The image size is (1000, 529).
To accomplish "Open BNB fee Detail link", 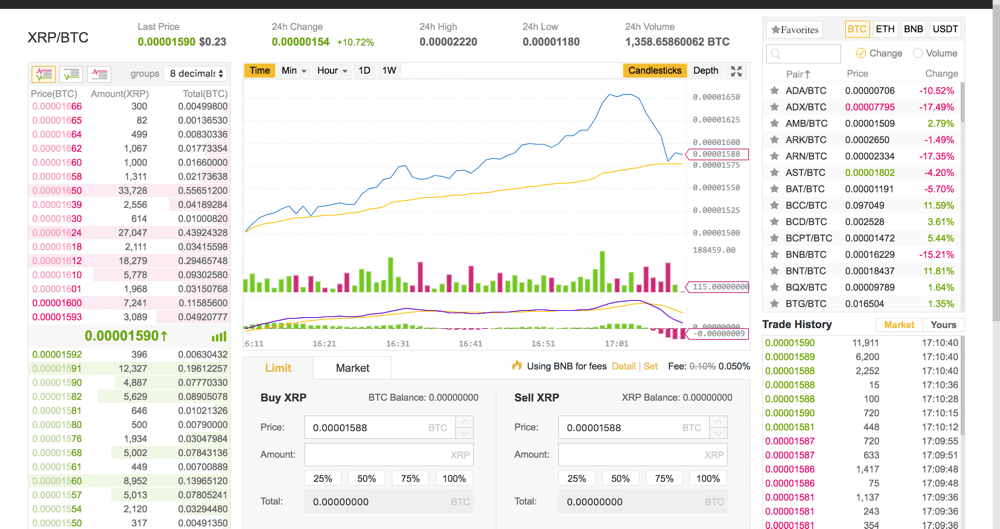I will 623,366.
